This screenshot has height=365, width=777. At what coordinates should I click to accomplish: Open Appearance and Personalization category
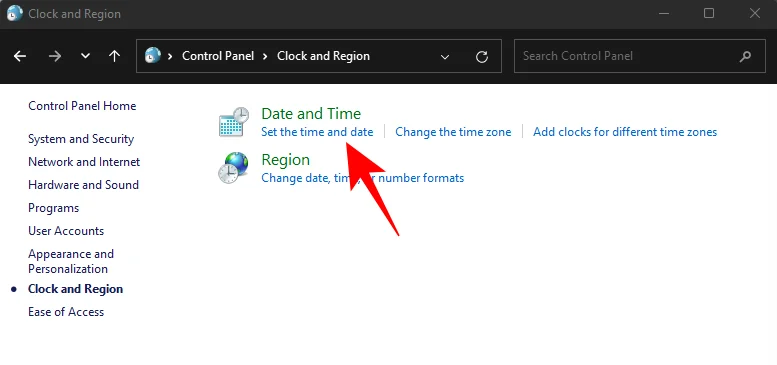pos(71,261)
